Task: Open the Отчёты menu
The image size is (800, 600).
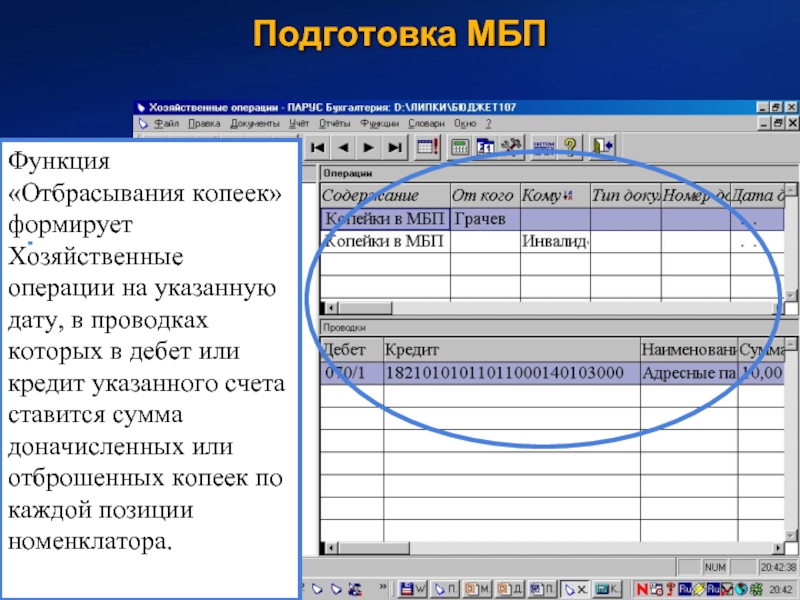Action: click(333, 124)
